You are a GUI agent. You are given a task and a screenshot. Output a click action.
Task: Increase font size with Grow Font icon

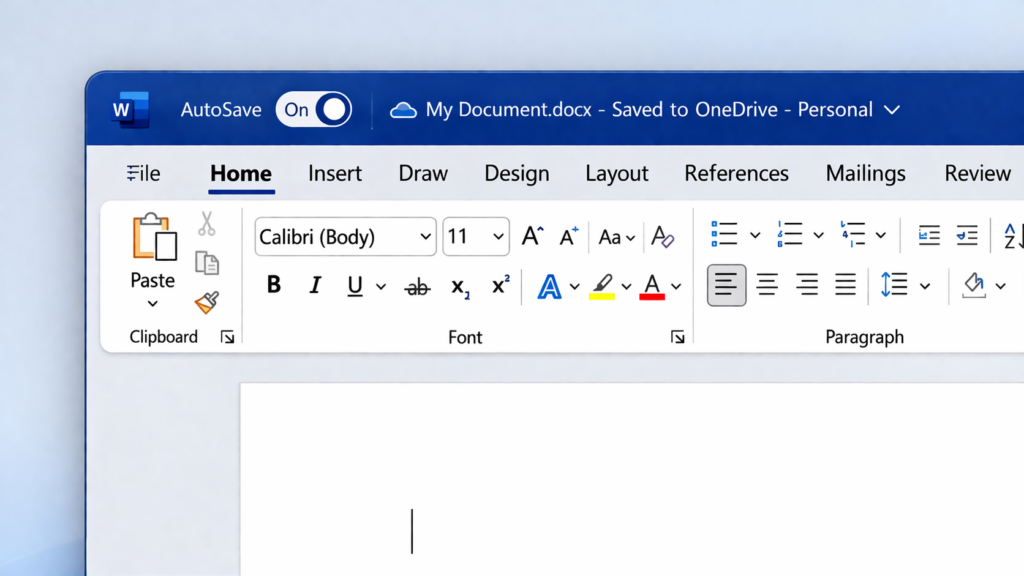pyautogui.click(x=532, y=236)
